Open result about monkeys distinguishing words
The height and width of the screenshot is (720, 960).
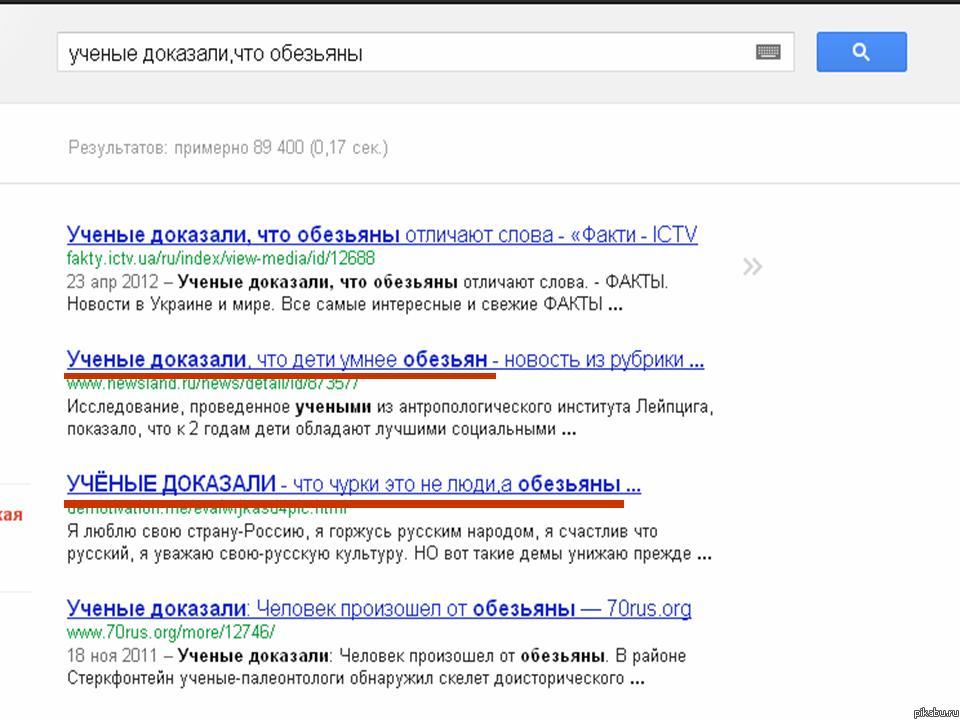pos(382,234)
